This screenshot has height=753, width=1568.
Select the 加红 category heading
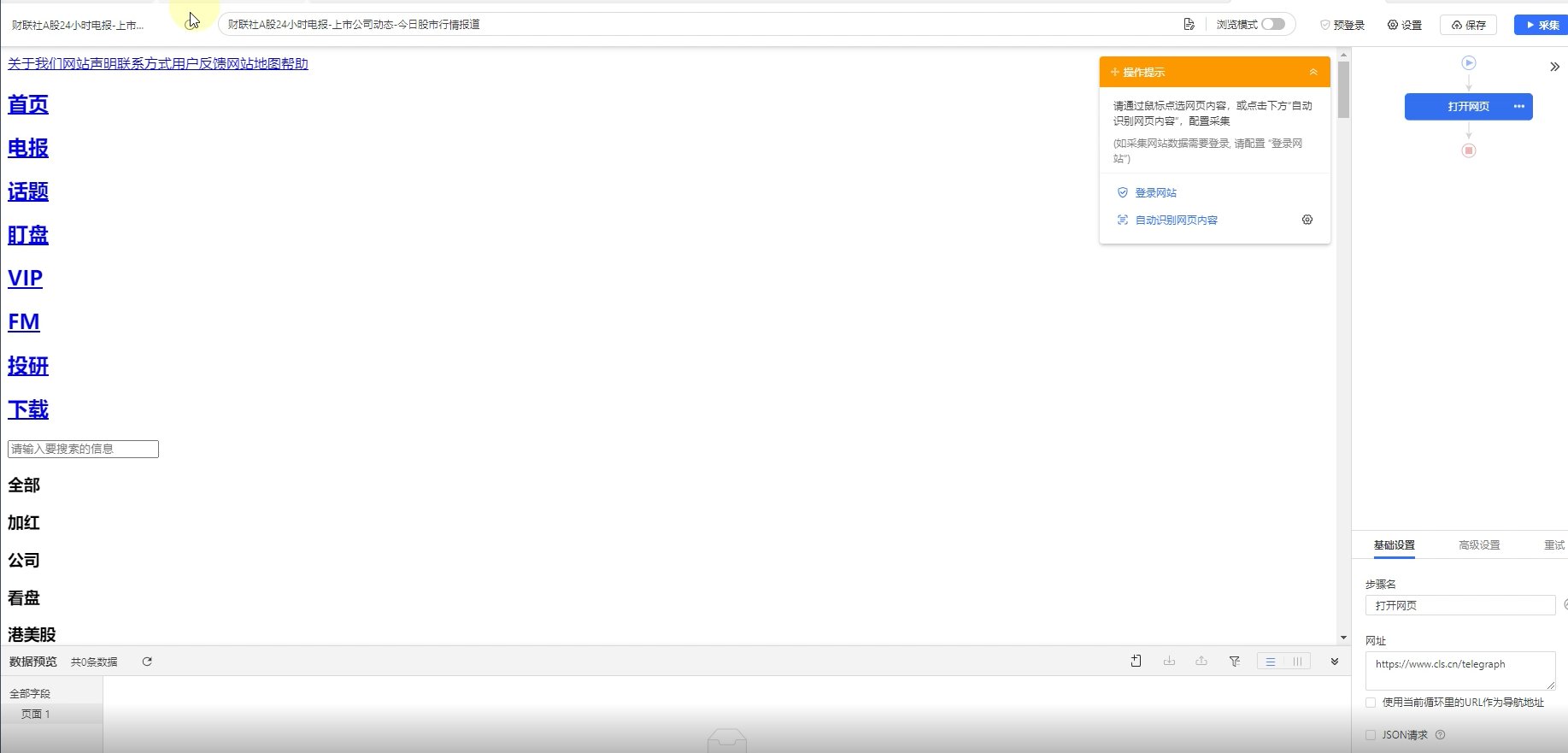click(24, 523)
